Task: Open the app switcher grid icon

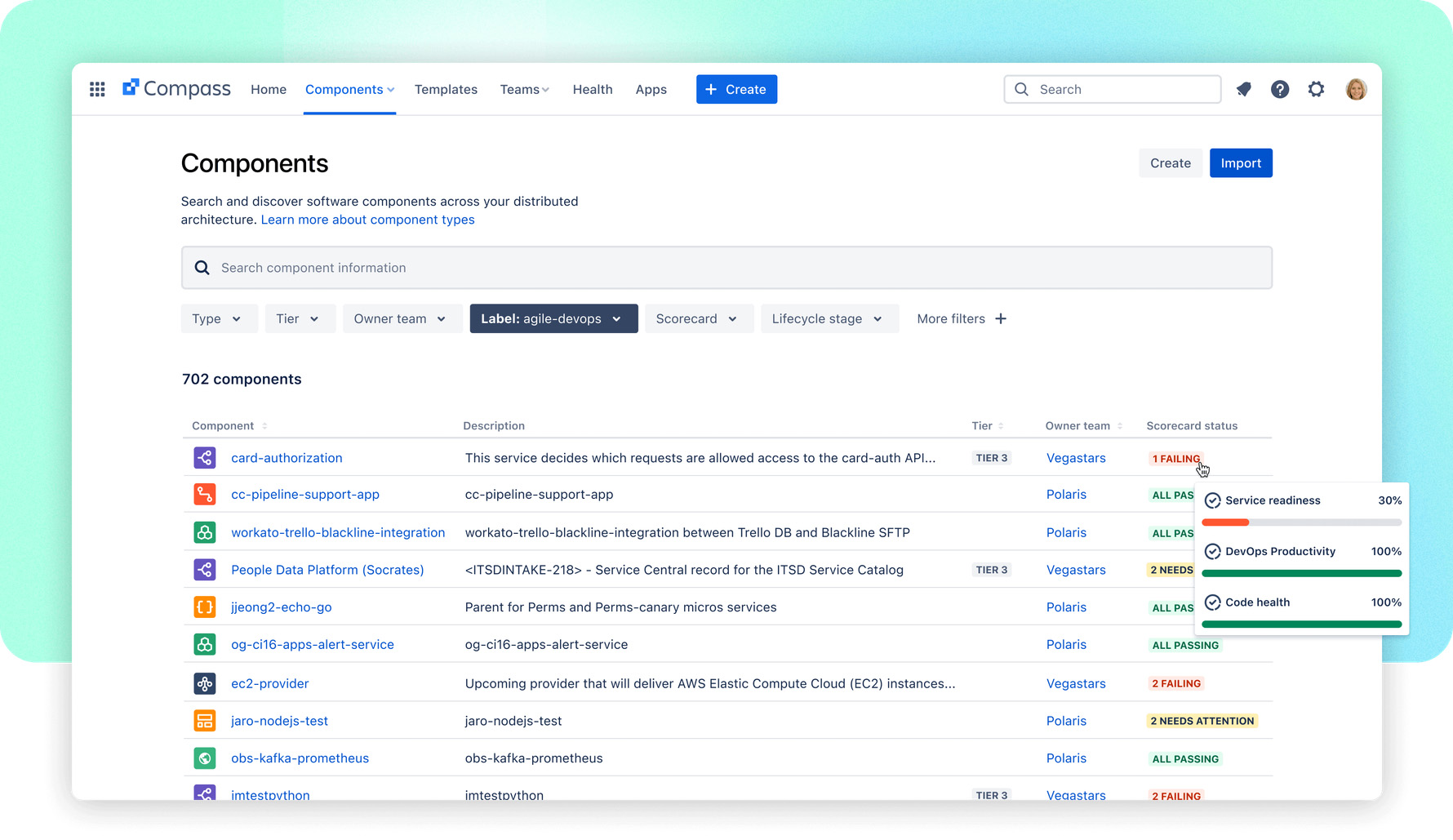Action: pos(97,89)
